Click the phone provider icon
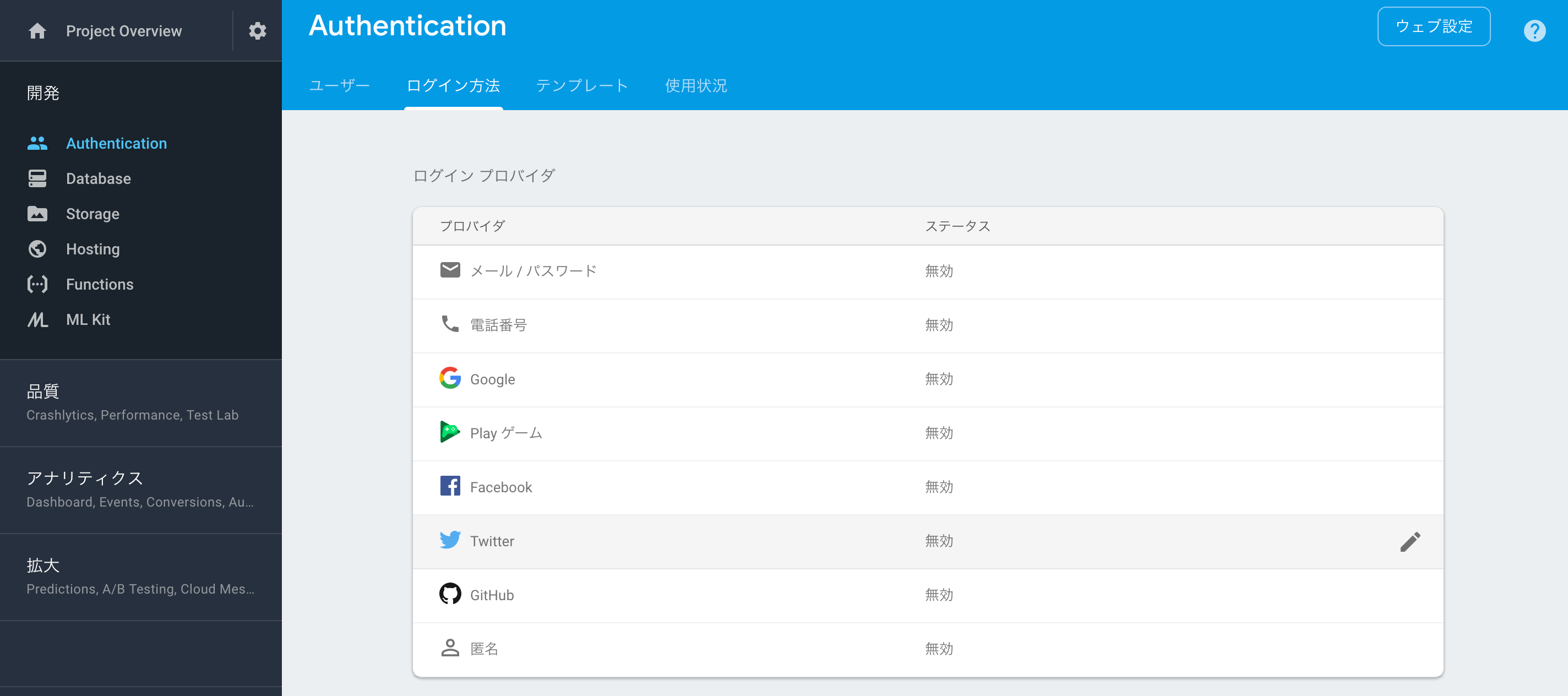The width and height of the screenshot is (1568, 696). tap(450, 324)
